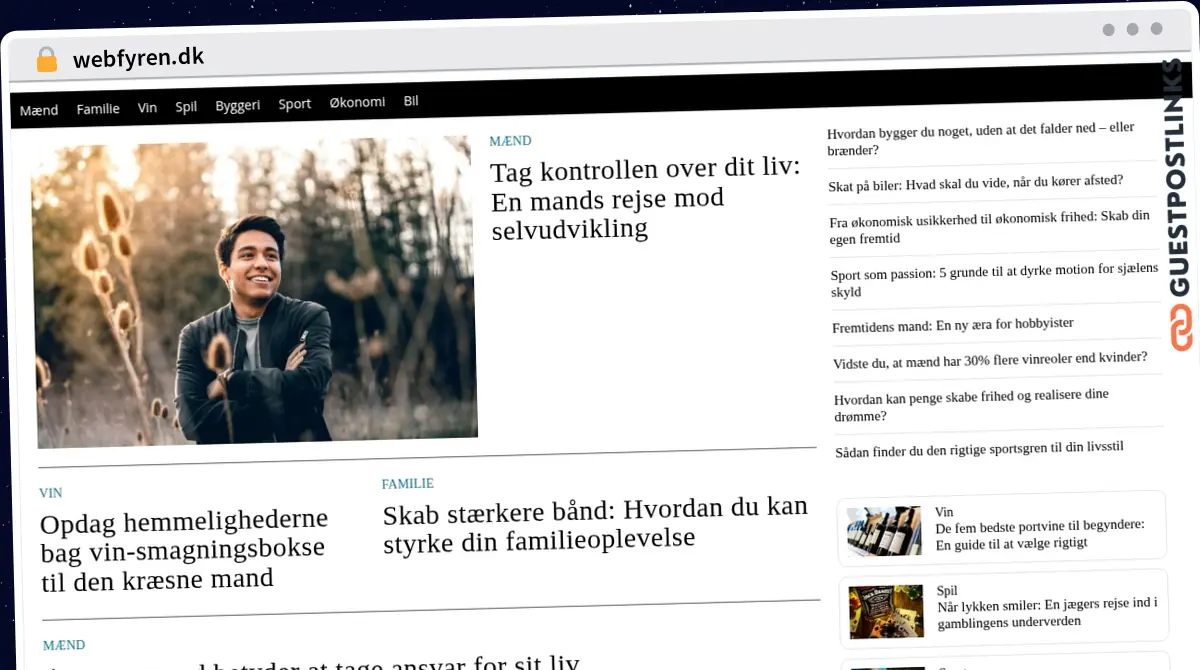The width and height of the screenshot is (1200, 670).
Task: Open 'Fra økonomisk usikkerhed' sidebar article
Action: click(990, 226)
